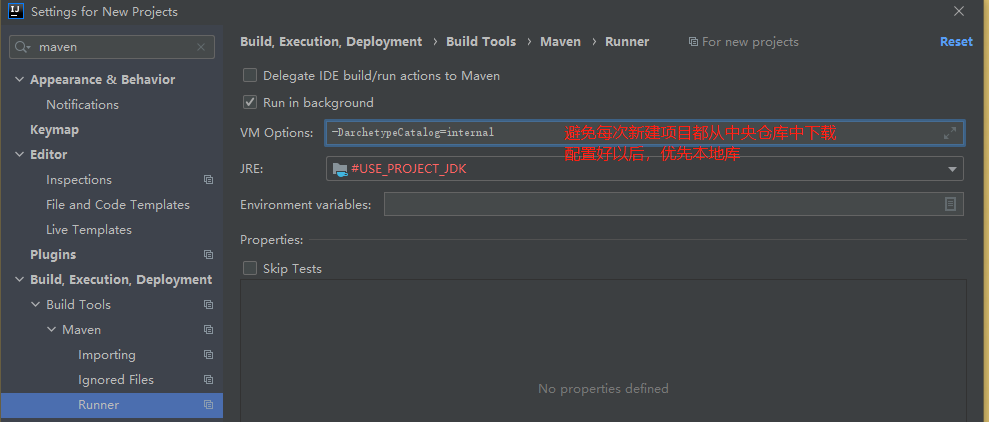
Task: Click the search magnifier icon in the settings search box
Action: pos(22,47)
